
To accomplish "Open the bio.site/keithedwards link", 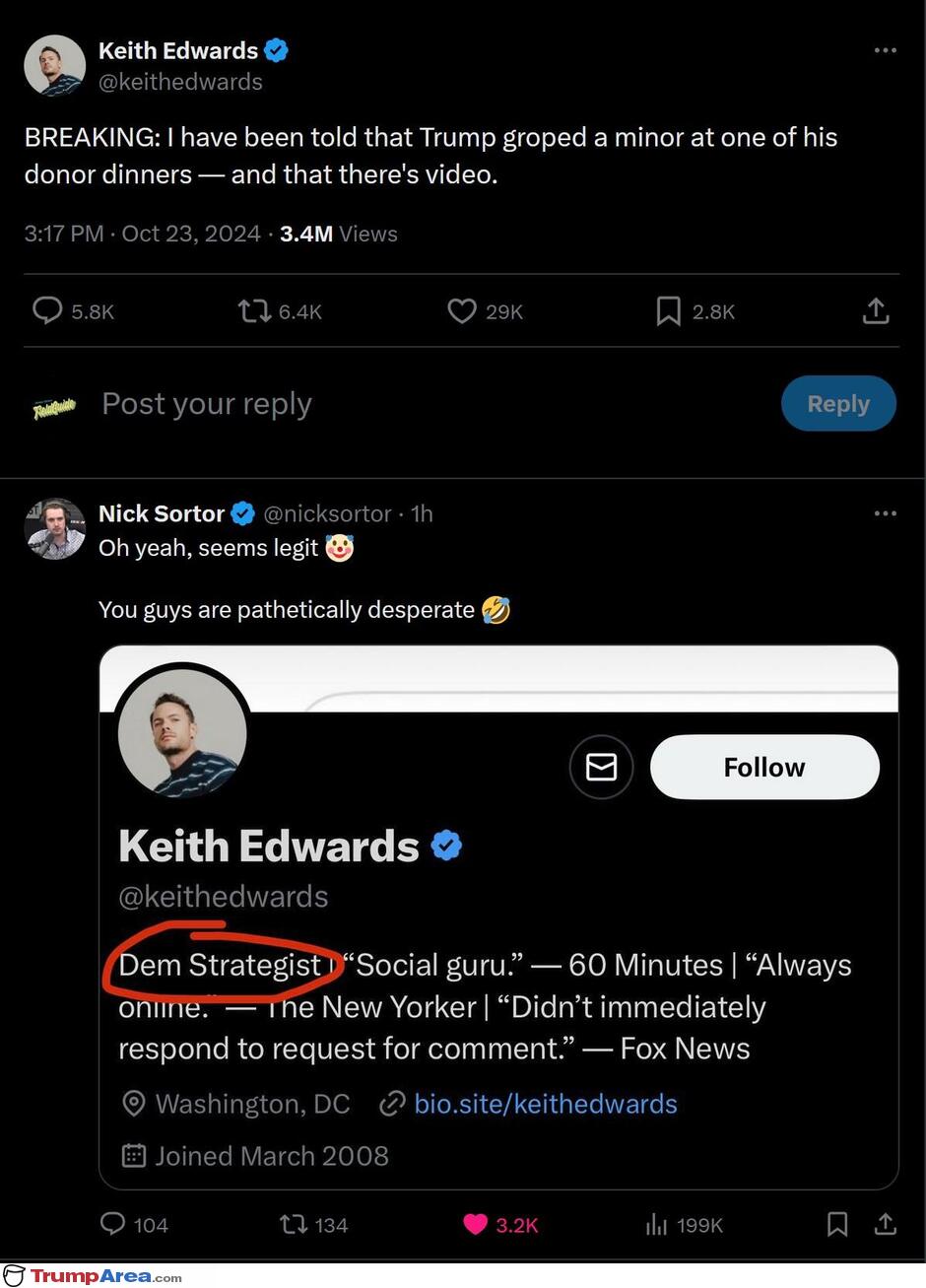I will pos(546,1104).
